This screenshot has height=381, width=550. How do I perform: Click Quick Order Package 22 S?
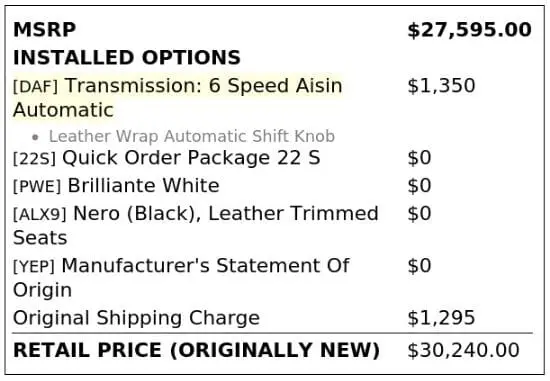pyautogui.click(x=191, y=158)
